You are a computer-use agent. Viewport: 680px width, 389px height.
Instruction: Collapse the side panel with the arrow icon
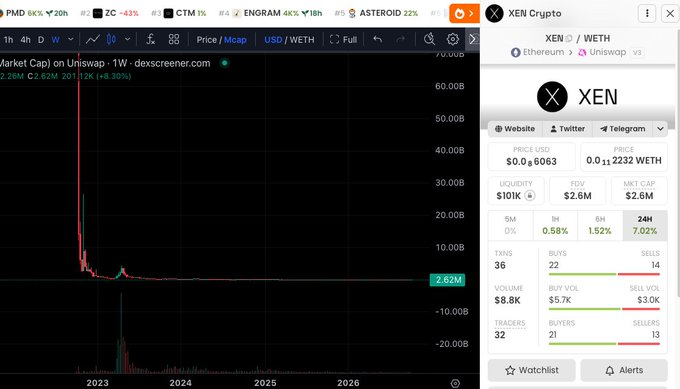click(x=473, y=39)
